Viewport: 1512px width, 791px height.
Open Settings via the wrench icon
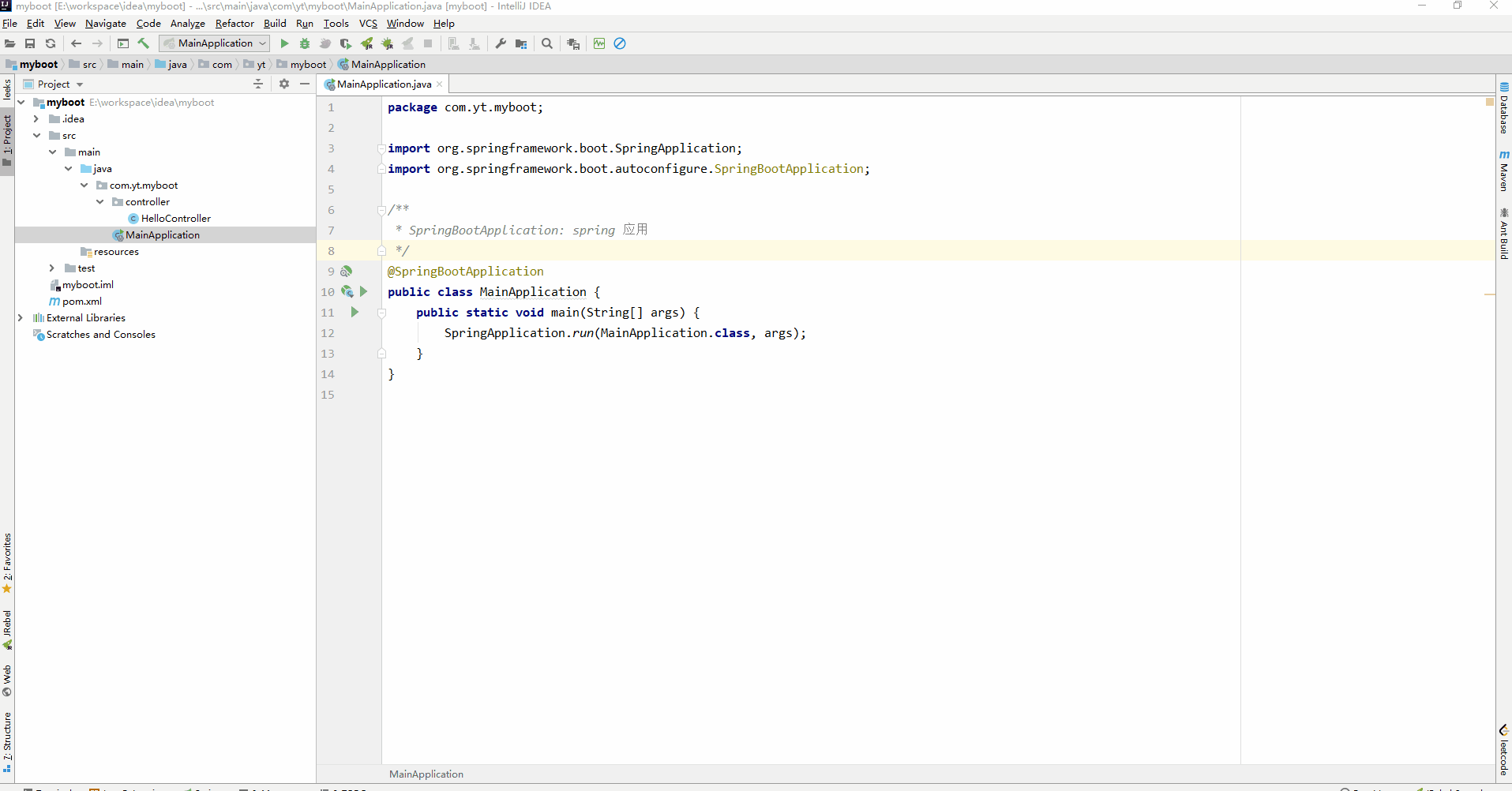[501, 43]
